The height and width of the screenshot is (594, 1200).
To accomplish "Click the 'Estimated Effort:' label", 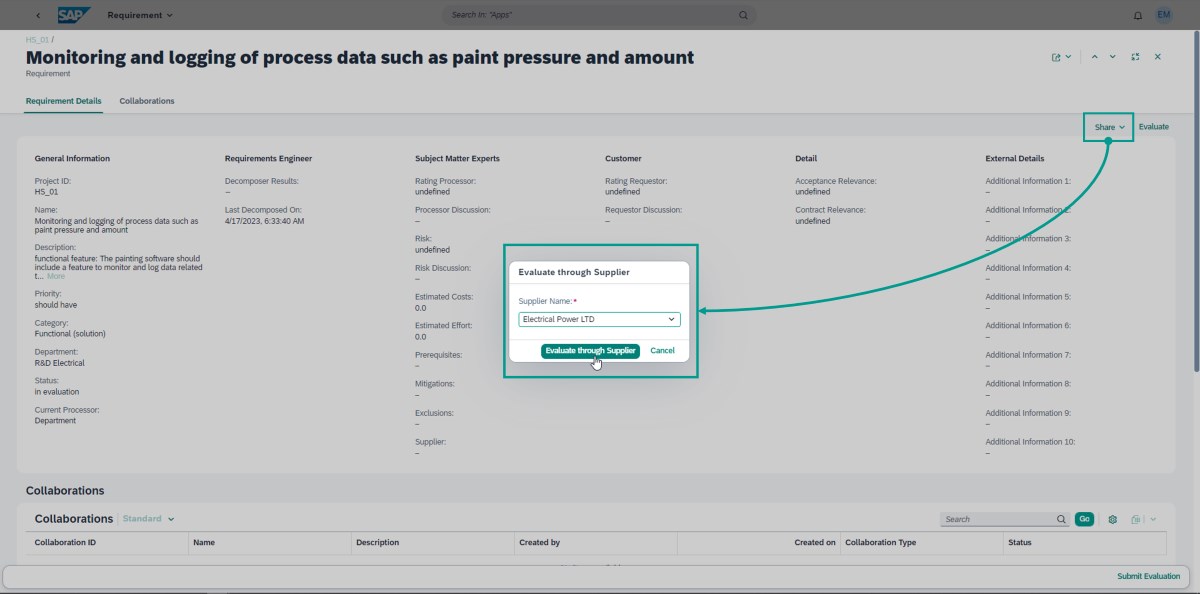I will [x=444, y=326].
